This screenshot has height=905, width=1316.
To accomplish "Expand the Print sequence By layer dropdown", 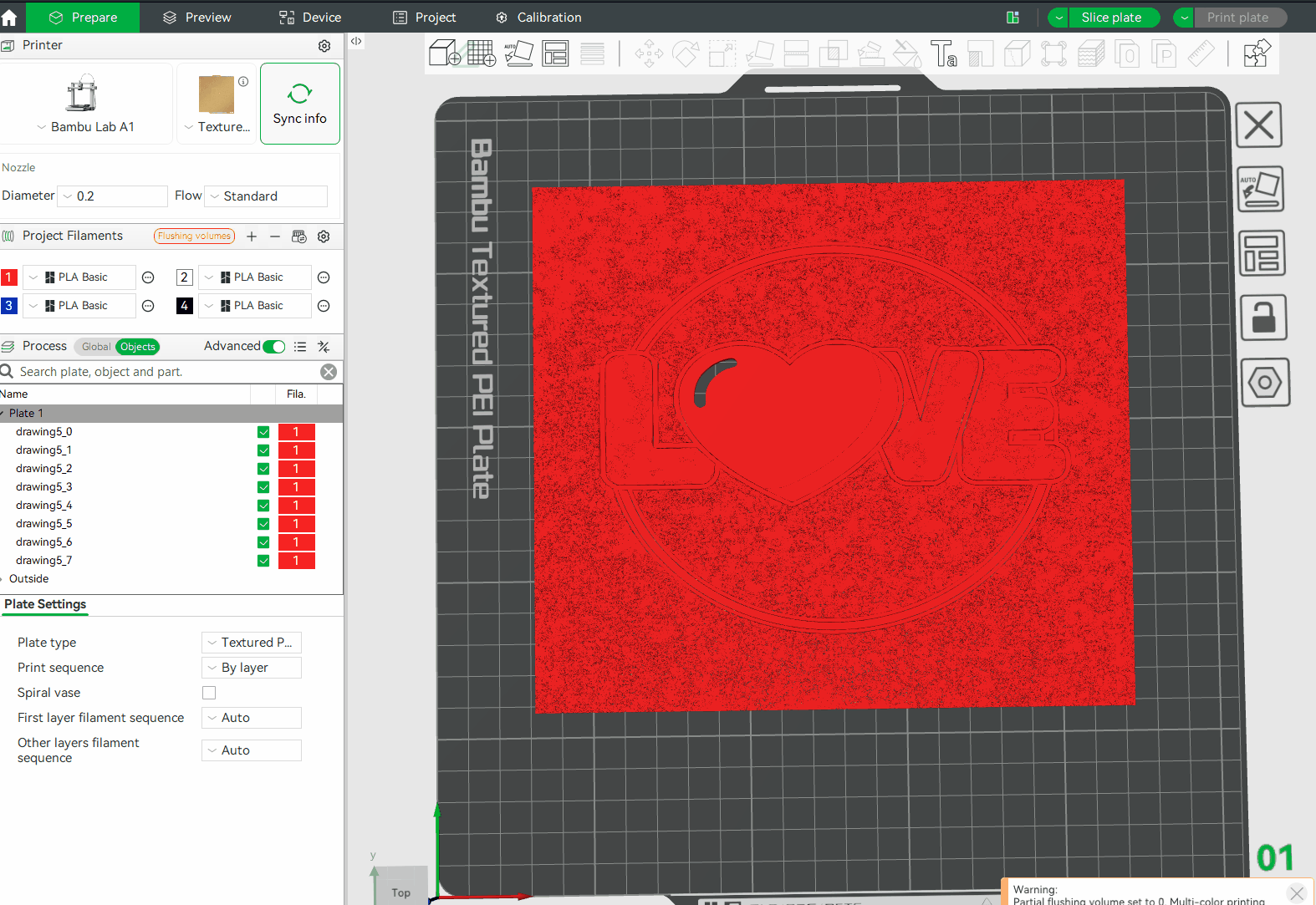I will tap(252, 668).
